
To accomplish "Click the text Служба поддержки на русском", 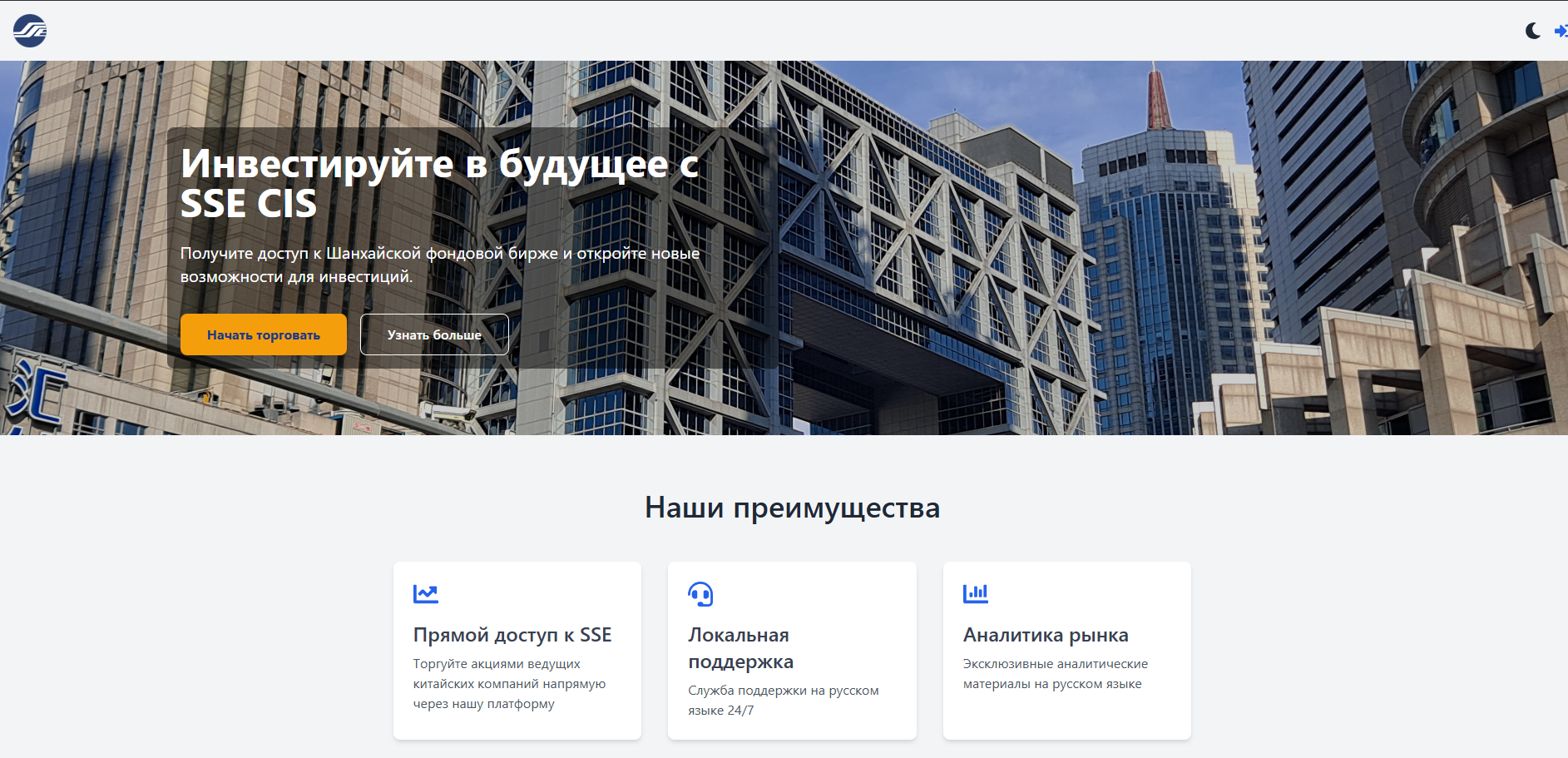I will pos(783,700).
